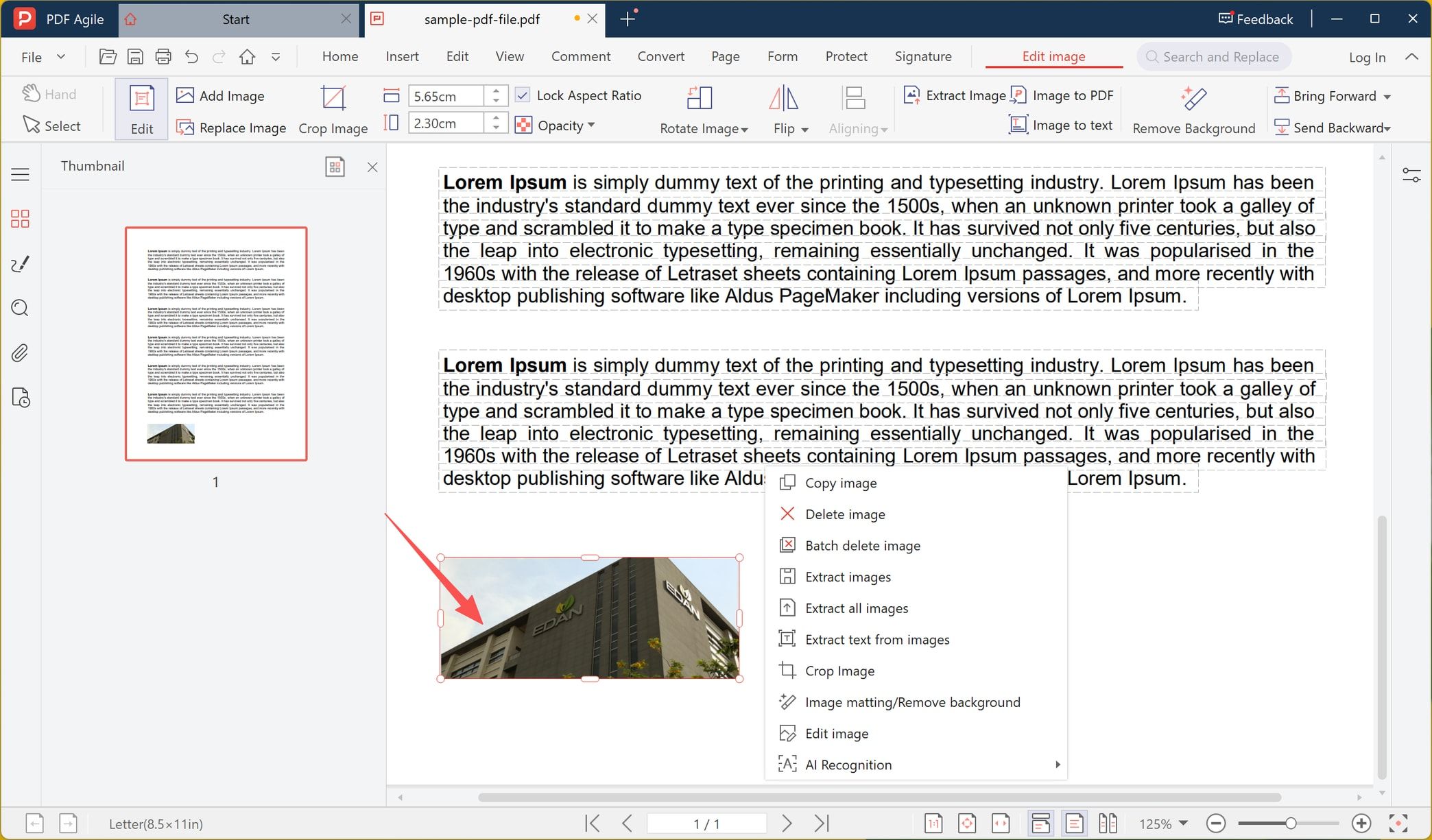Click the Save icon in quick toolbar
The width and height of the screenshot is (1432, 840).
point(136,57)
